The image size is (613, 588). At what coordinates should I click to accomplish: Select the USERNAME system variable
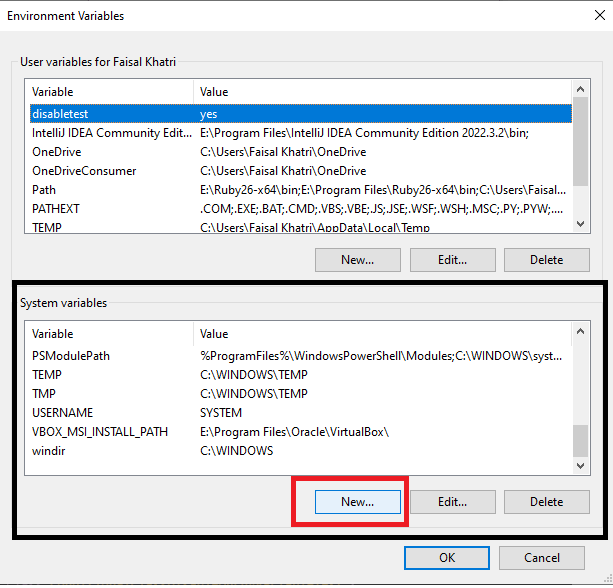pyautogui.click(x=301, y=413)
